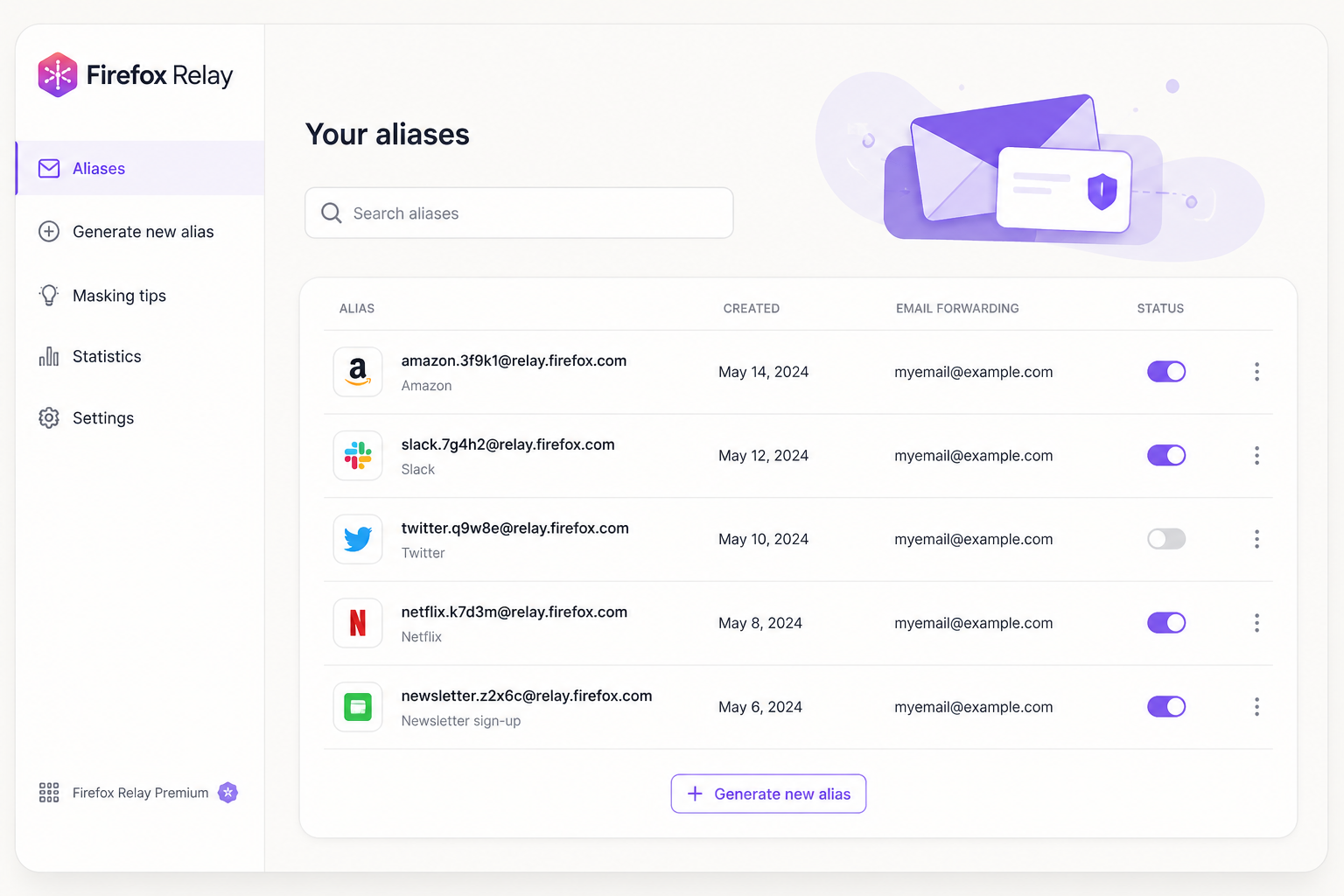Viewport: 1344px width, 896px height.
Task: Click the Firefox Relay logo icon
Action: (x=58, y=75)
